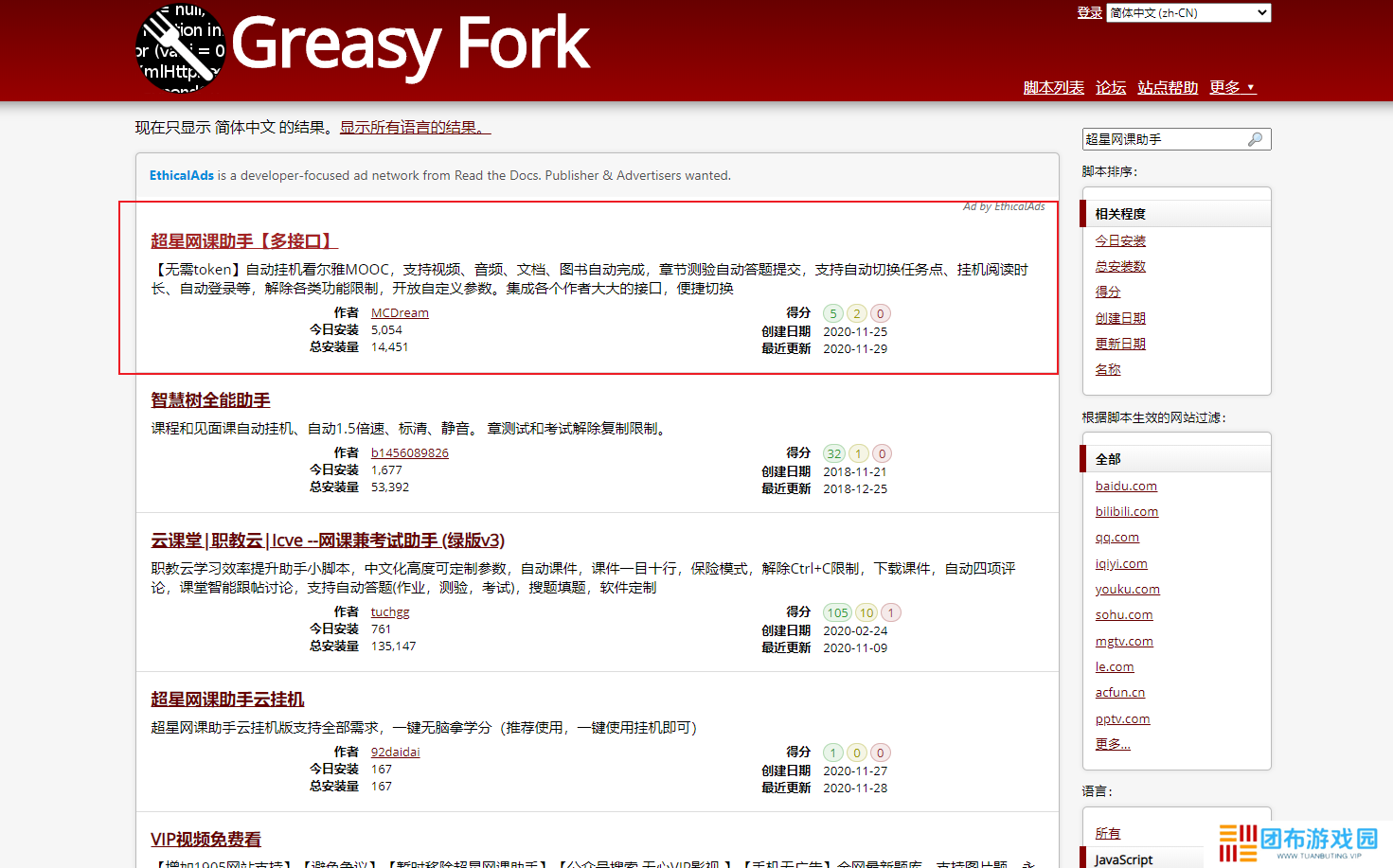Click good rating count 5 badge
The width and height of the screenshot is (1393, 868).
[833, 313]
